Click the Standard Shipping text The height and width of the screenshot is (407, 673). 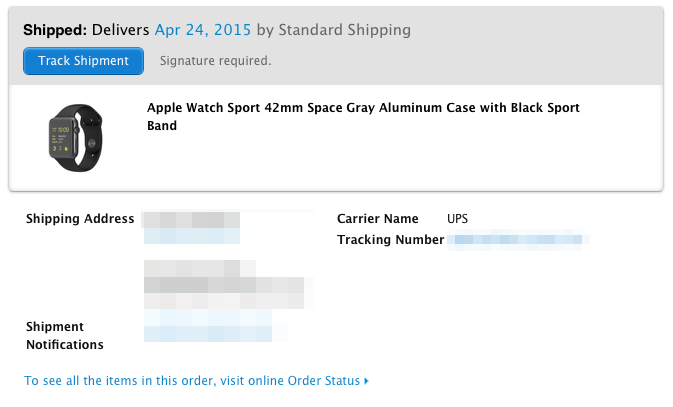(x=345, y=30)
